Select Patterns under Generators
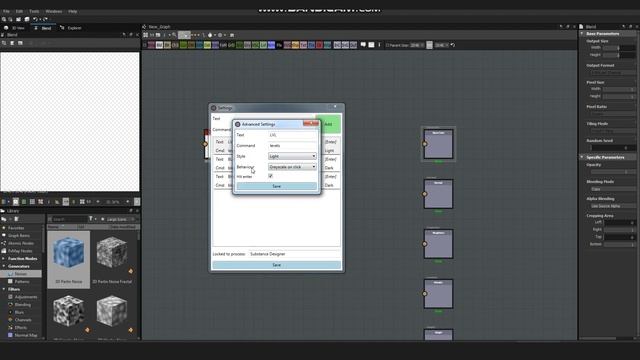The height and width of the screenshot is (360, 640). click(22, 282)
